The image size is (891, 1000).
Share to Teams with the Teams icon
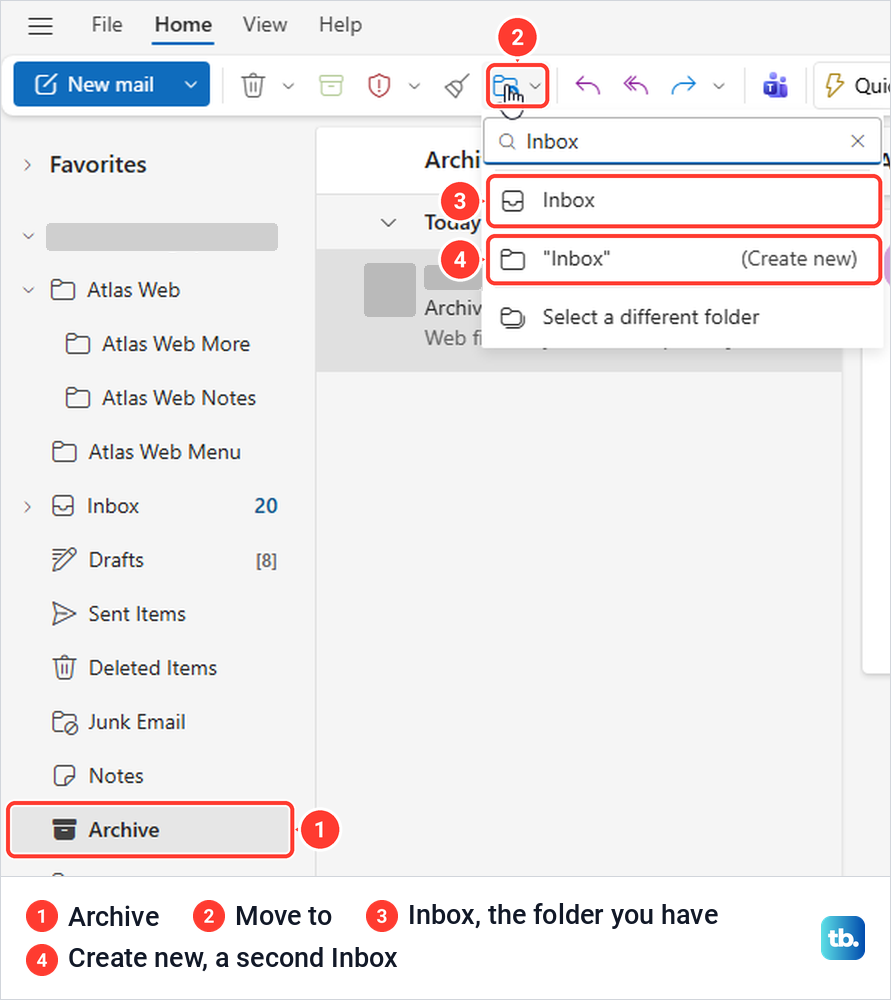pyautogui.click(x=775, y=85)
